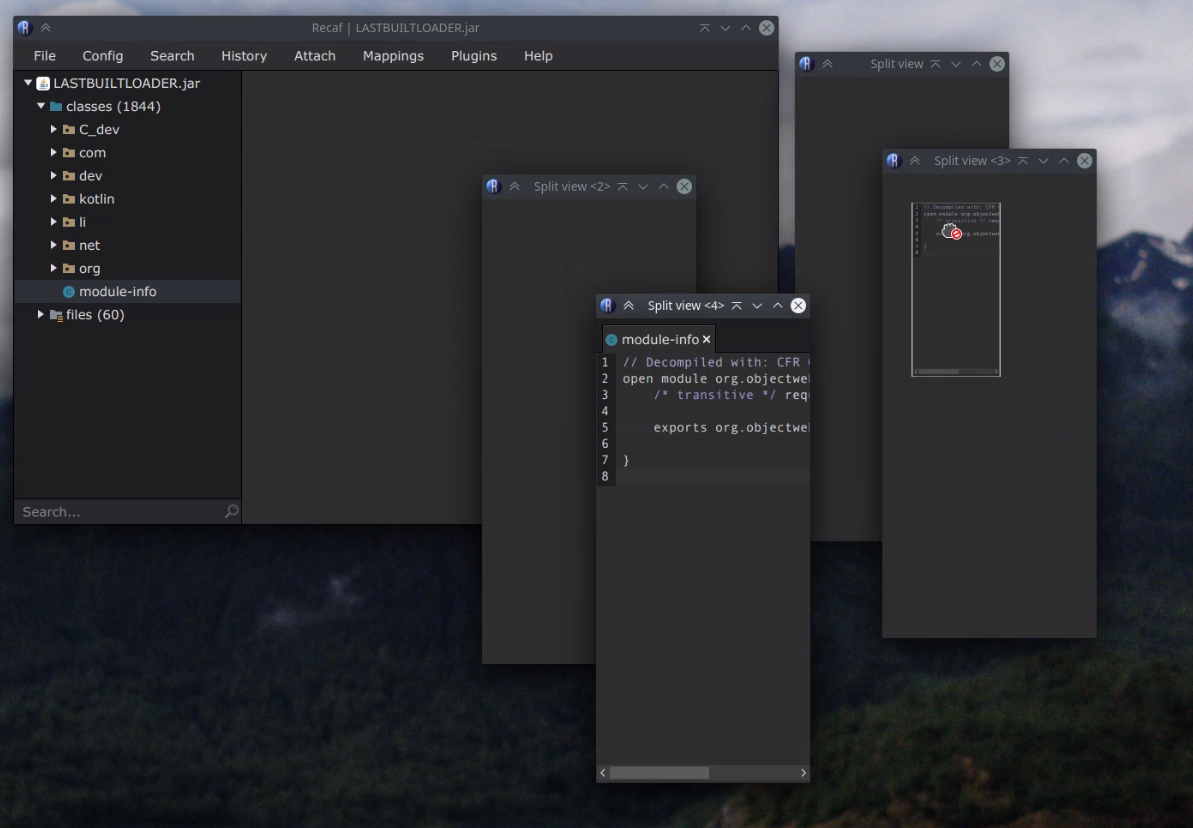Click the Recaf icon in first Split view title bar
The height and width of the screenshot is (828, 1193).
[806, 64]
